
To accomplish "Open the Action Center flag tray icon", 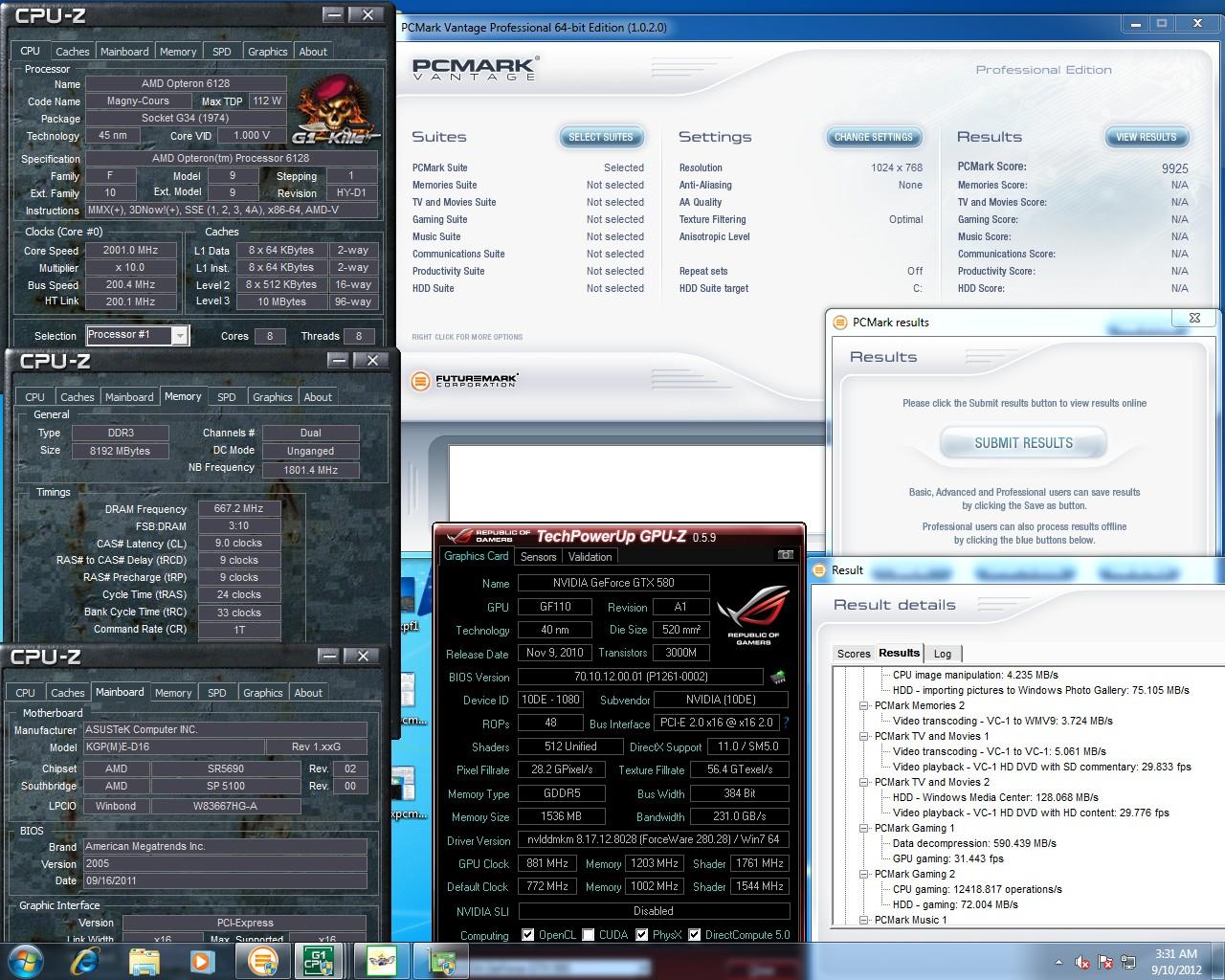I will 1105,962.
